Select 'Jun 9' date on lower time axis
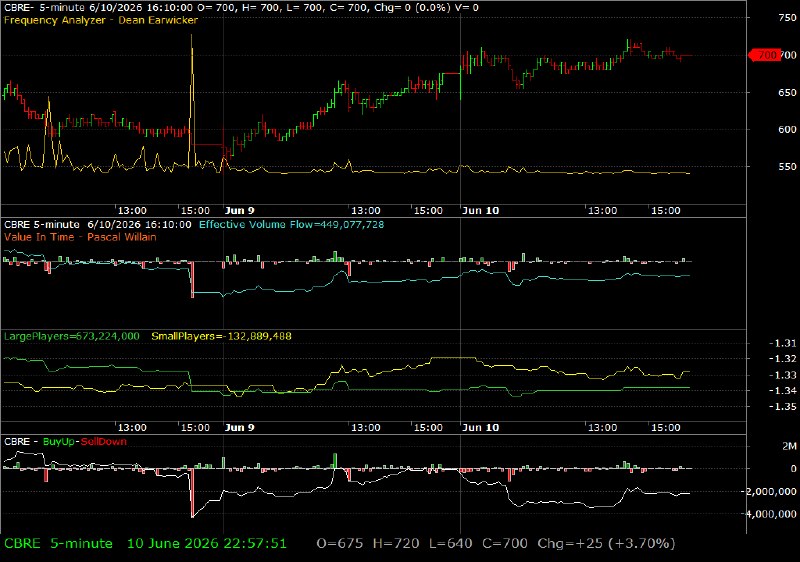 pyautogui.click(x=239, y=427)
